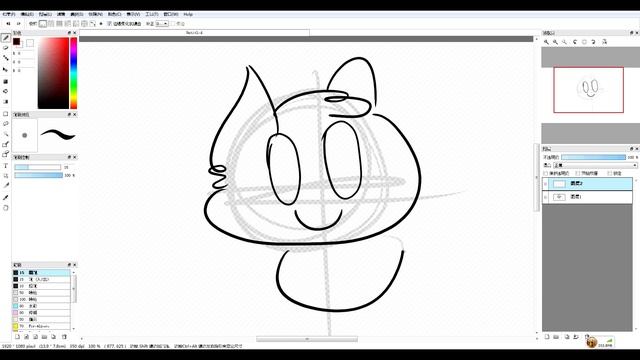640x360 pixels.
Task: Enable crisscross snap guide
Action: coord(60,24)
